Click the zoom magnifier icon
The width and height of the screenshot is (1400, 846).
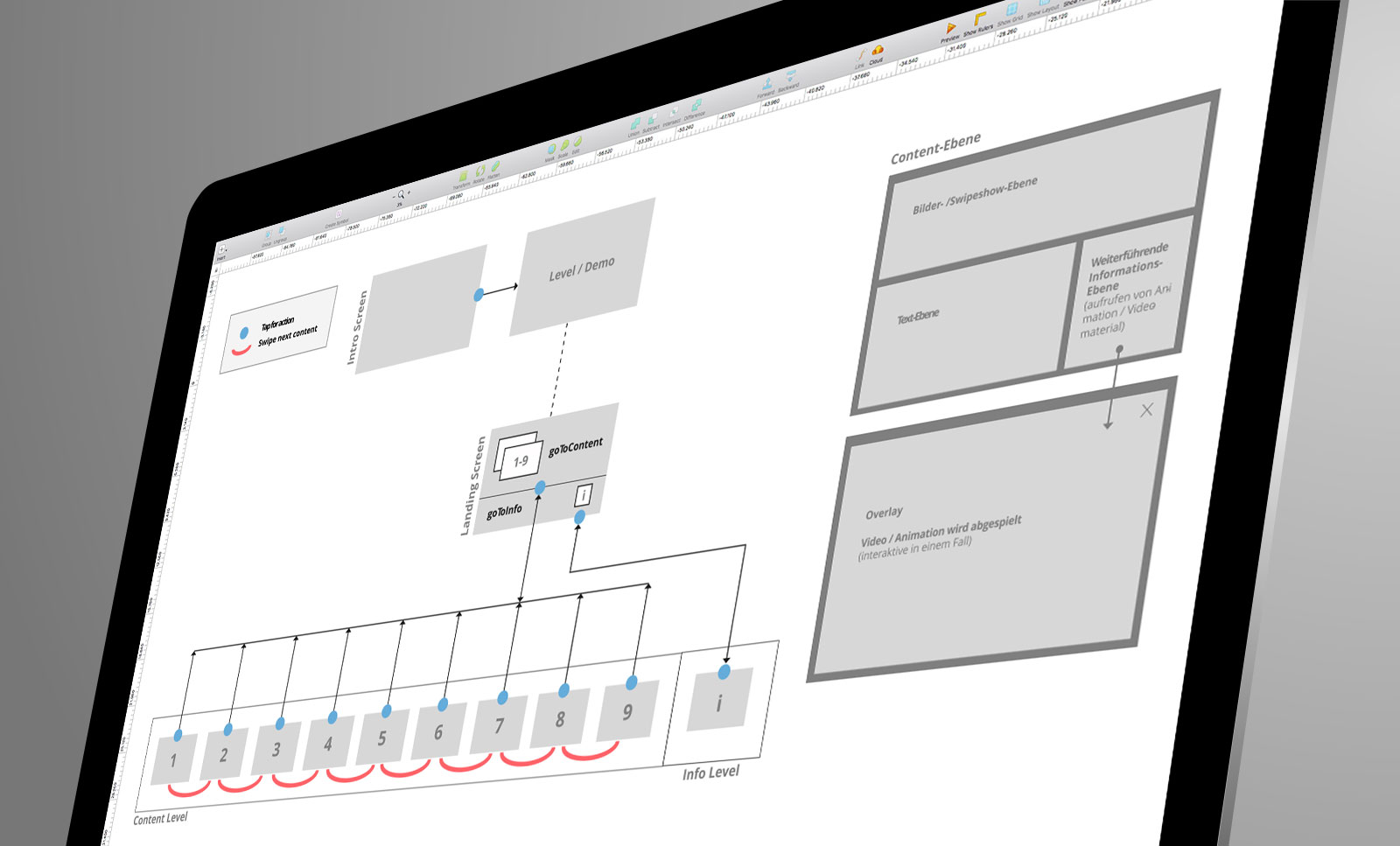(x=401, y=195)
